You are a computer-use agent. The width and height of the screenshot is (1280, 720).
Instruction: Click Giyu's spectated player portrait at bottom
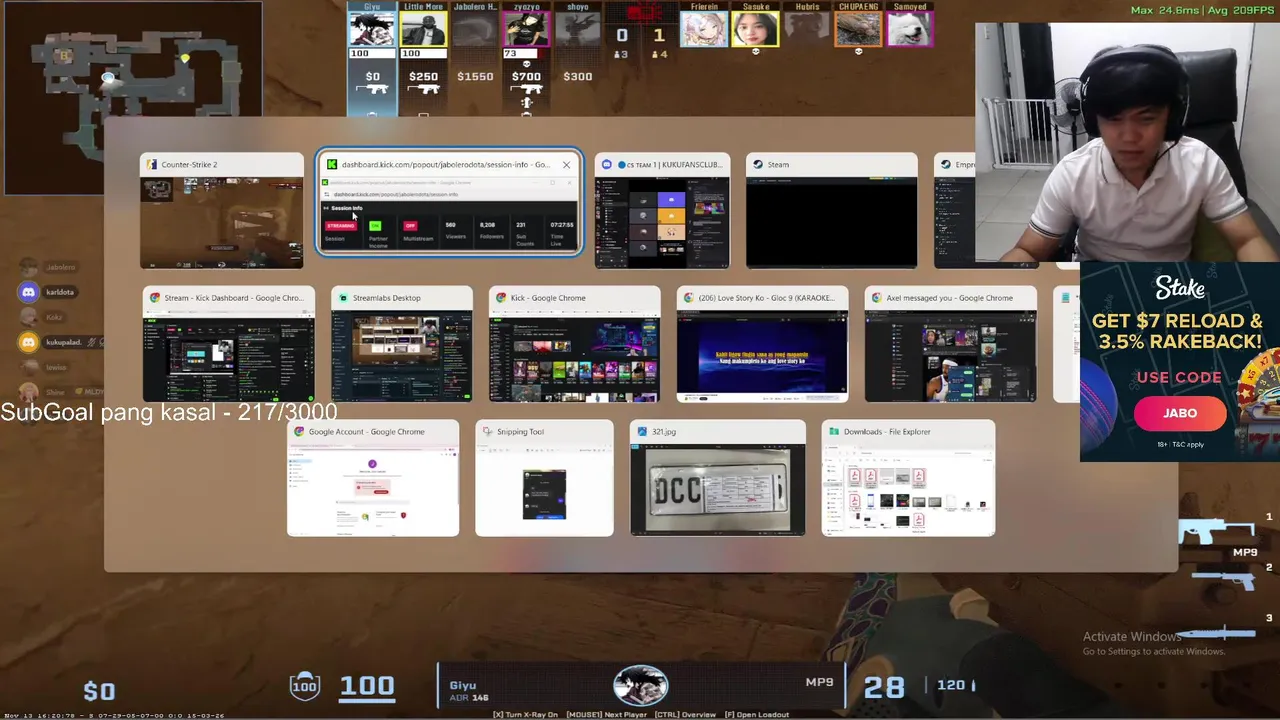point(640,685)
